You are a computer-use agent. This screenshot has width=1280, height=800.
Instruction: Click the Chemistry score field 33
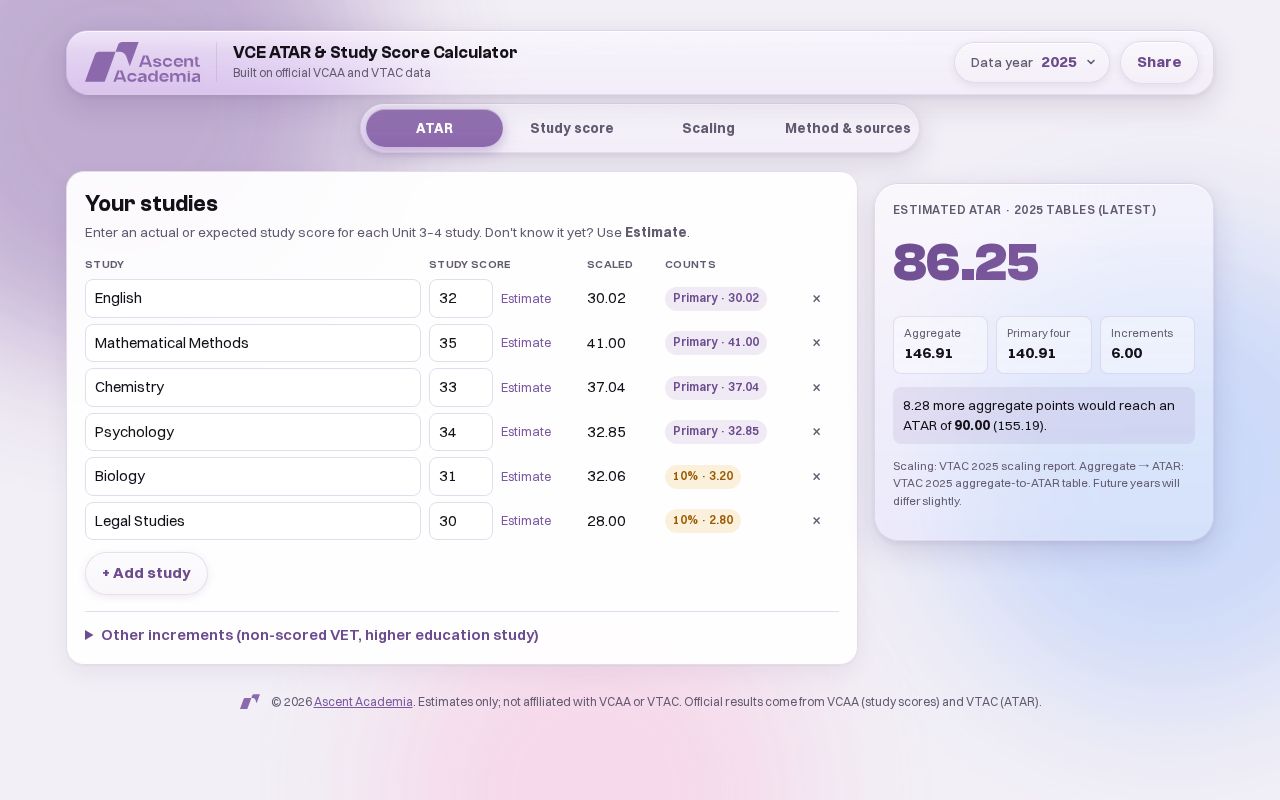pyautogui.click(x=461, y=388)
